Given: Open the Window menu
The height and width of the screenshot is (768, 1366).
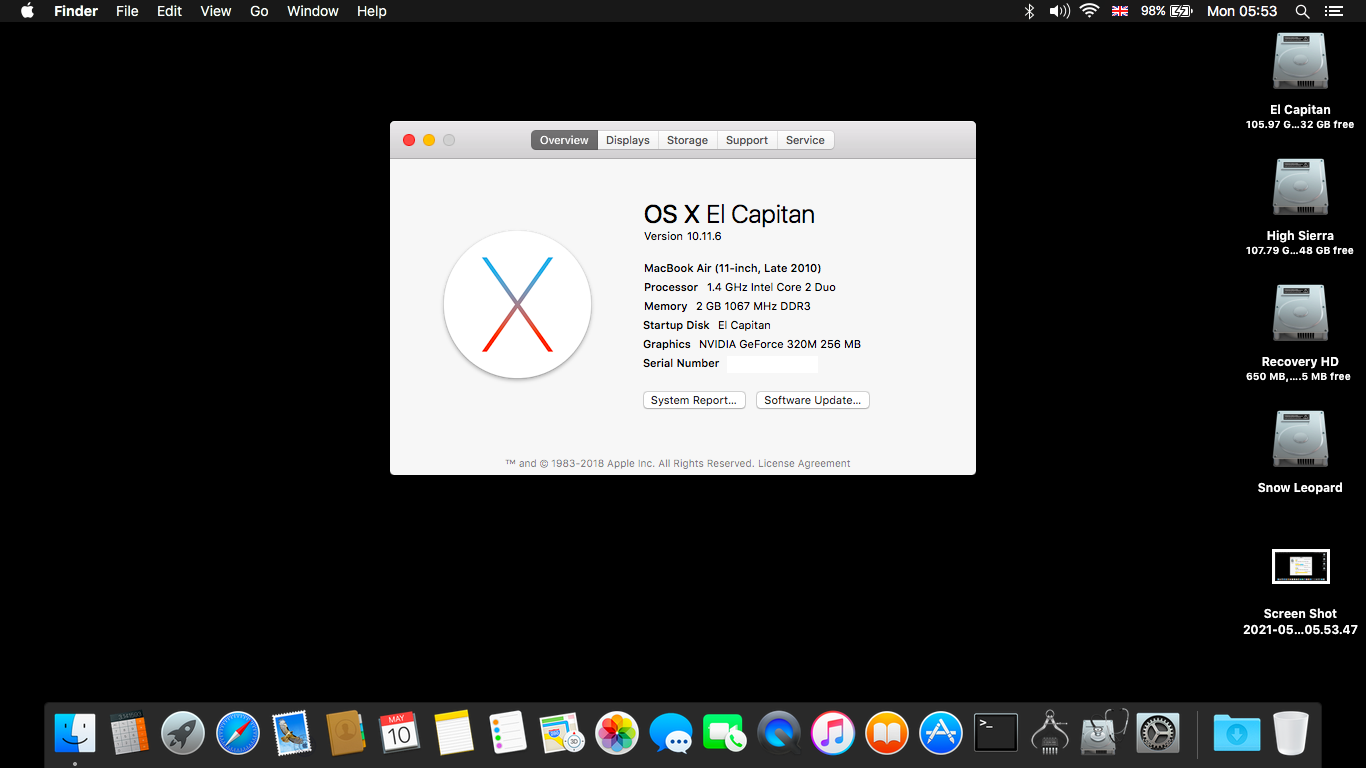Looking at the screenshot, I should 313,11.
